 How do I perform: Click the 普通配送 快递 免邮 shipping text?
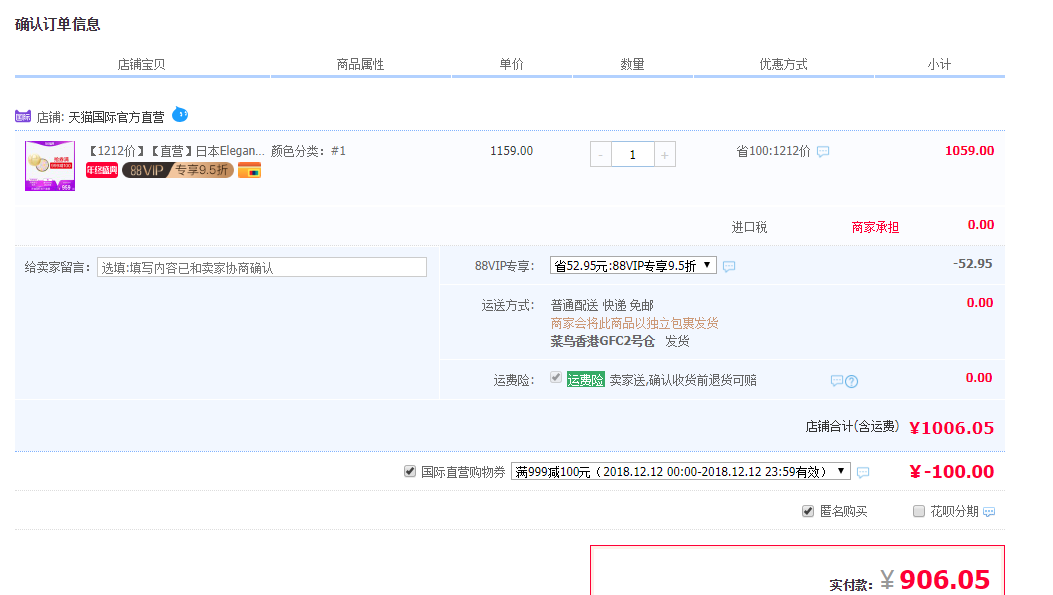tap(602, 305)
